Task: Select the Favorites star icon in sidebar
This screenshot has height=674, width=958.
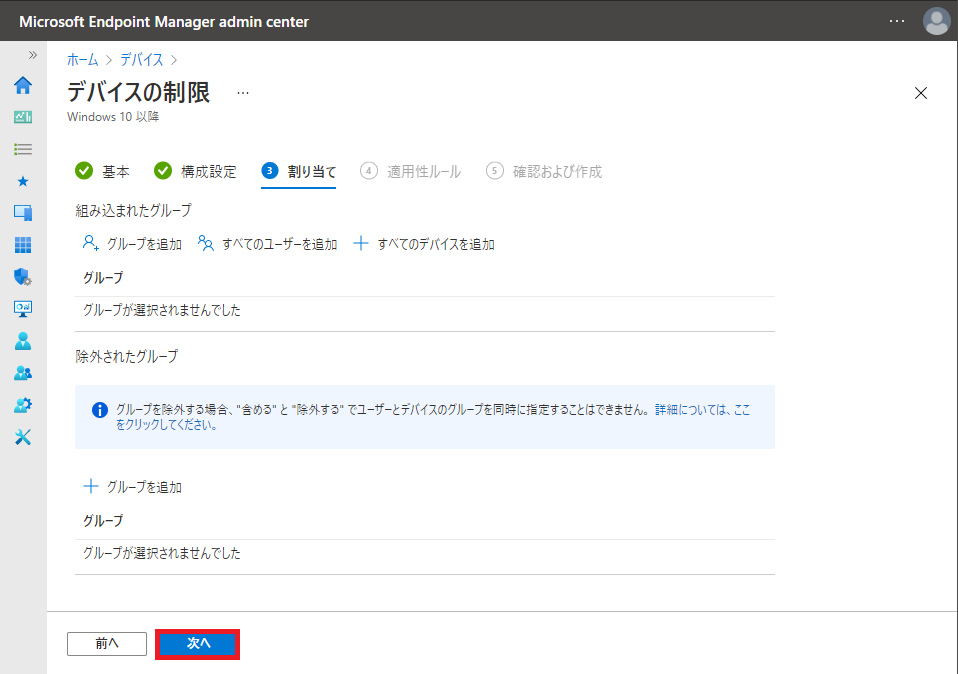Action: pos(23,181)
